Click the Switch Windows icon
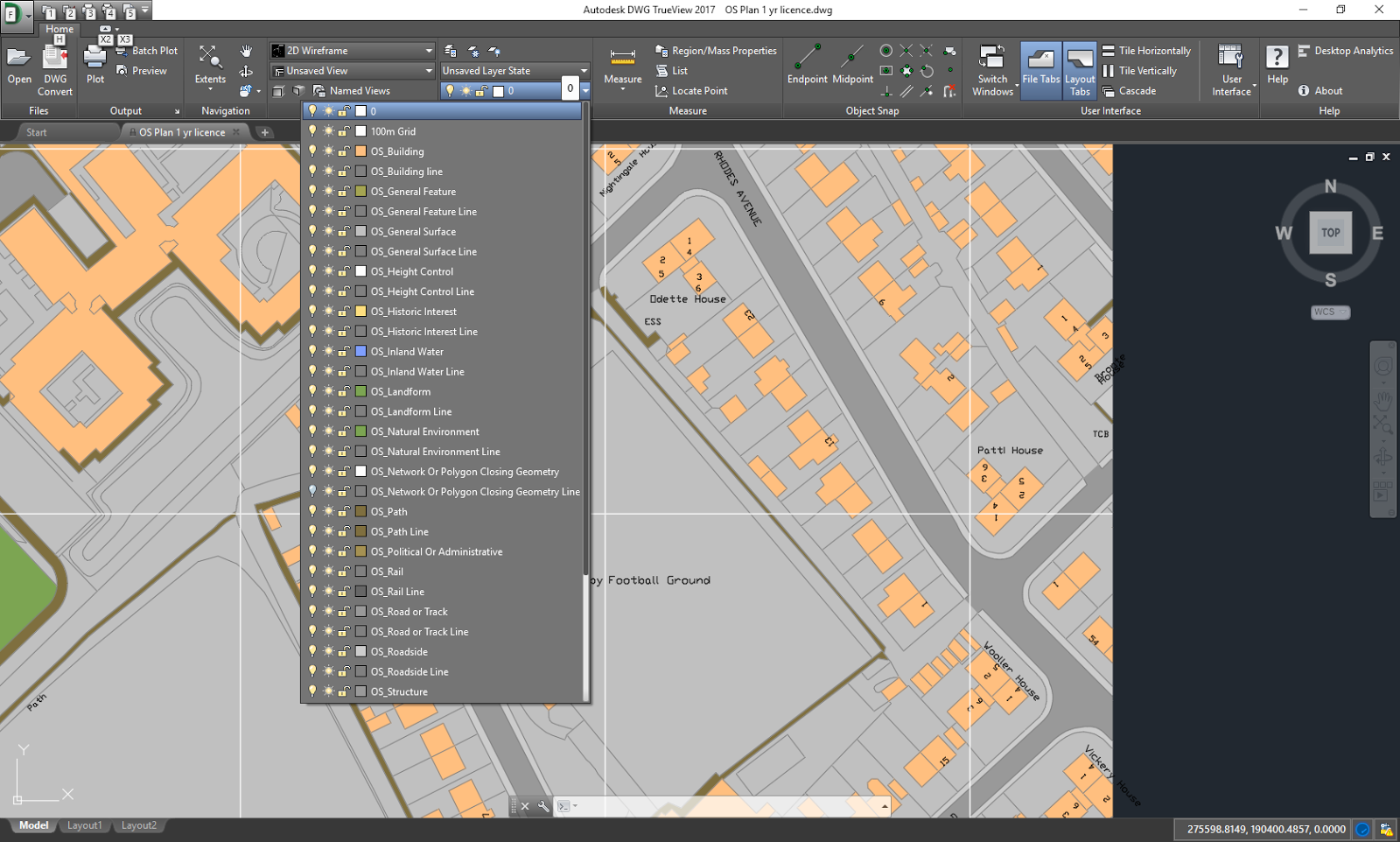Image resolution: width=1400 pixels, height=842 pixels. (992, 61)
